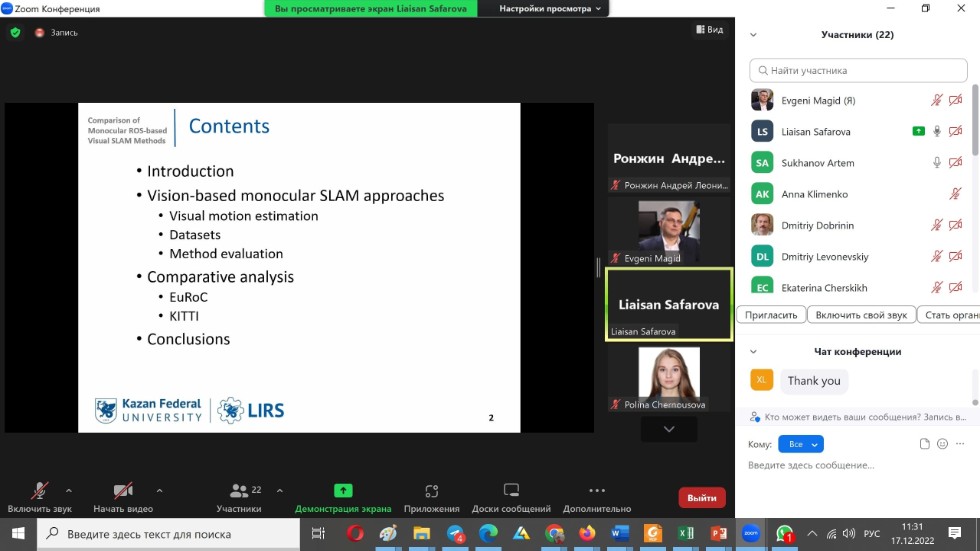This screenshot has width=980, height=551.
Task: Open Доски сообщений whiteboards icon
Action: pos(511,491)
